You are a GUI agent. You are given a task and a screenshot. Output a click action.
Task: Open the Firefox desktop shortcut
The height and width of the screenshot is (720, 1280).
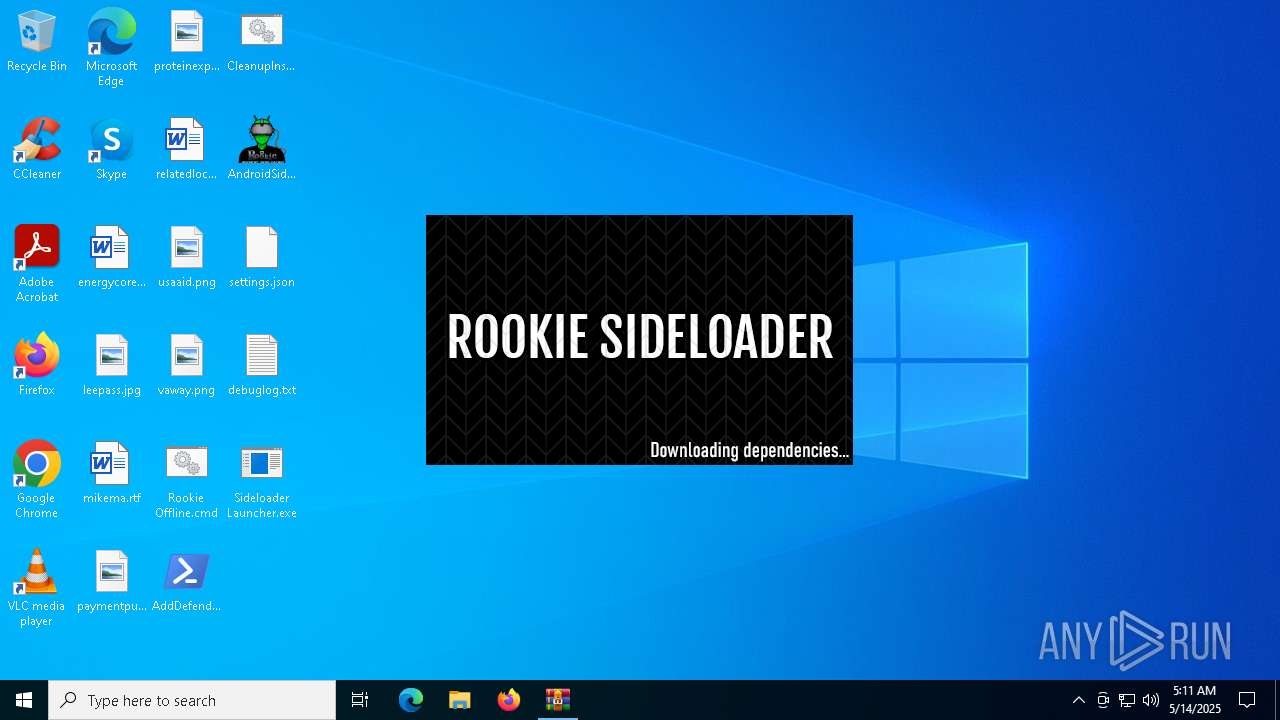pyautogui.click(x=37, y=366)
